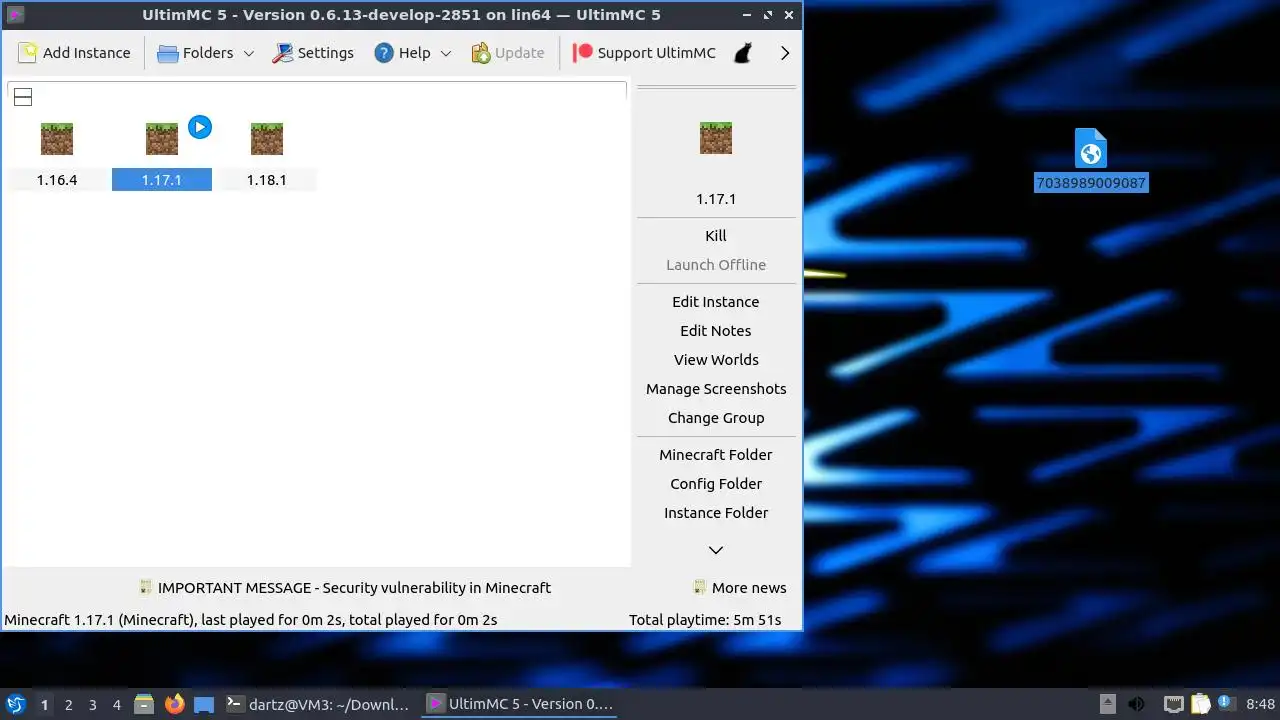Open the Instance Folder
Image resolution: width=1280 pixels, height=720 pixels.
pos(716,513)
